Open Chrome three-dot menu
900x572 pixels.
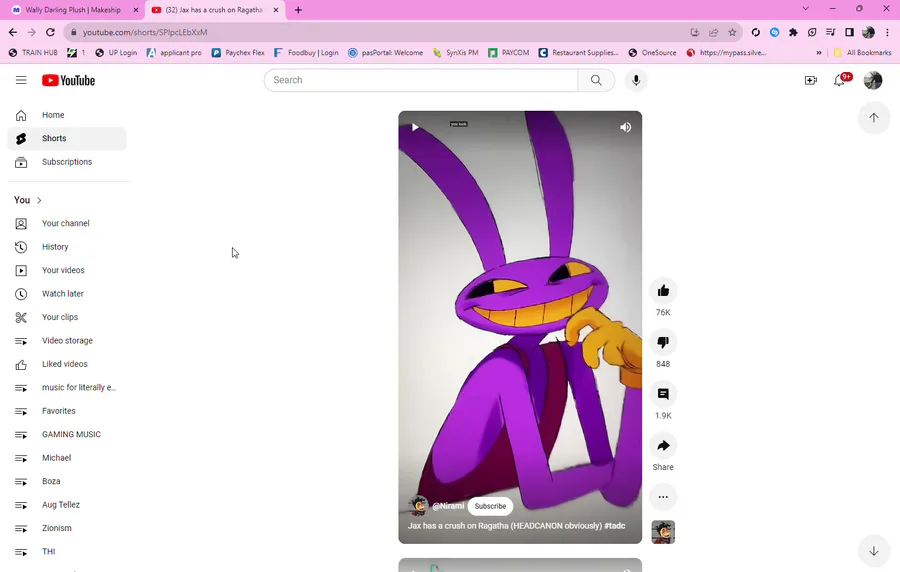coord(887,33)
